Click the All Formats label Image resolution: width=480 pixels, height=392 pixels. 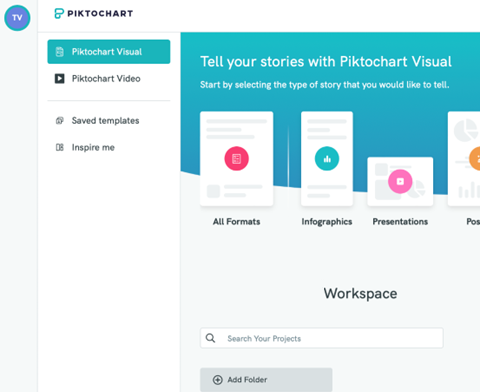pyautogui.click(x=237, y=222)
